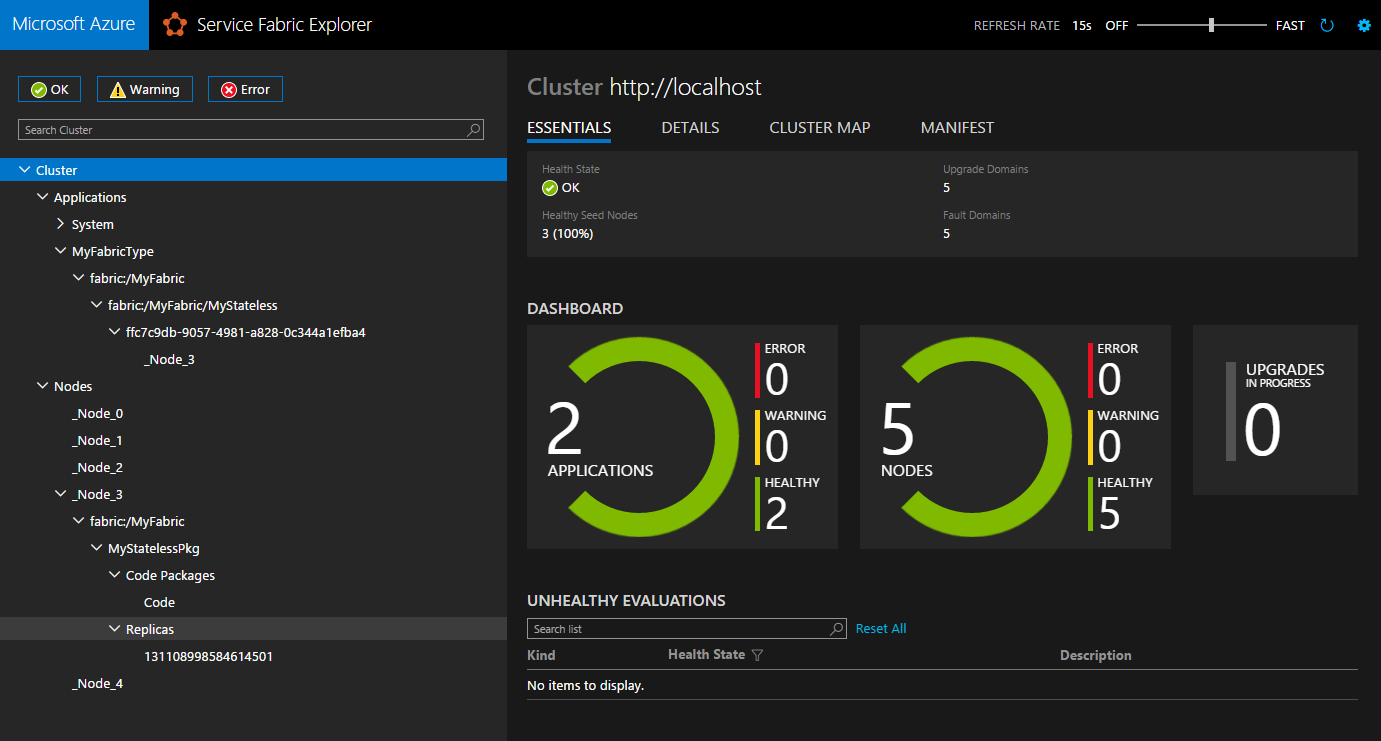1381x741 pixels.
Task: Select _Node_3 under the partition
Action: click(x=169, y=359)
